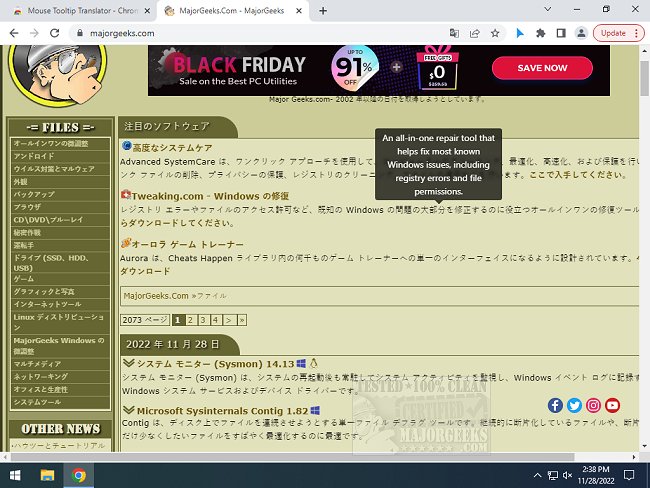The width and height of the screenshot is (650, 488).
Task: Open the Extensions puzzle icon
Action: pos(541,33)
